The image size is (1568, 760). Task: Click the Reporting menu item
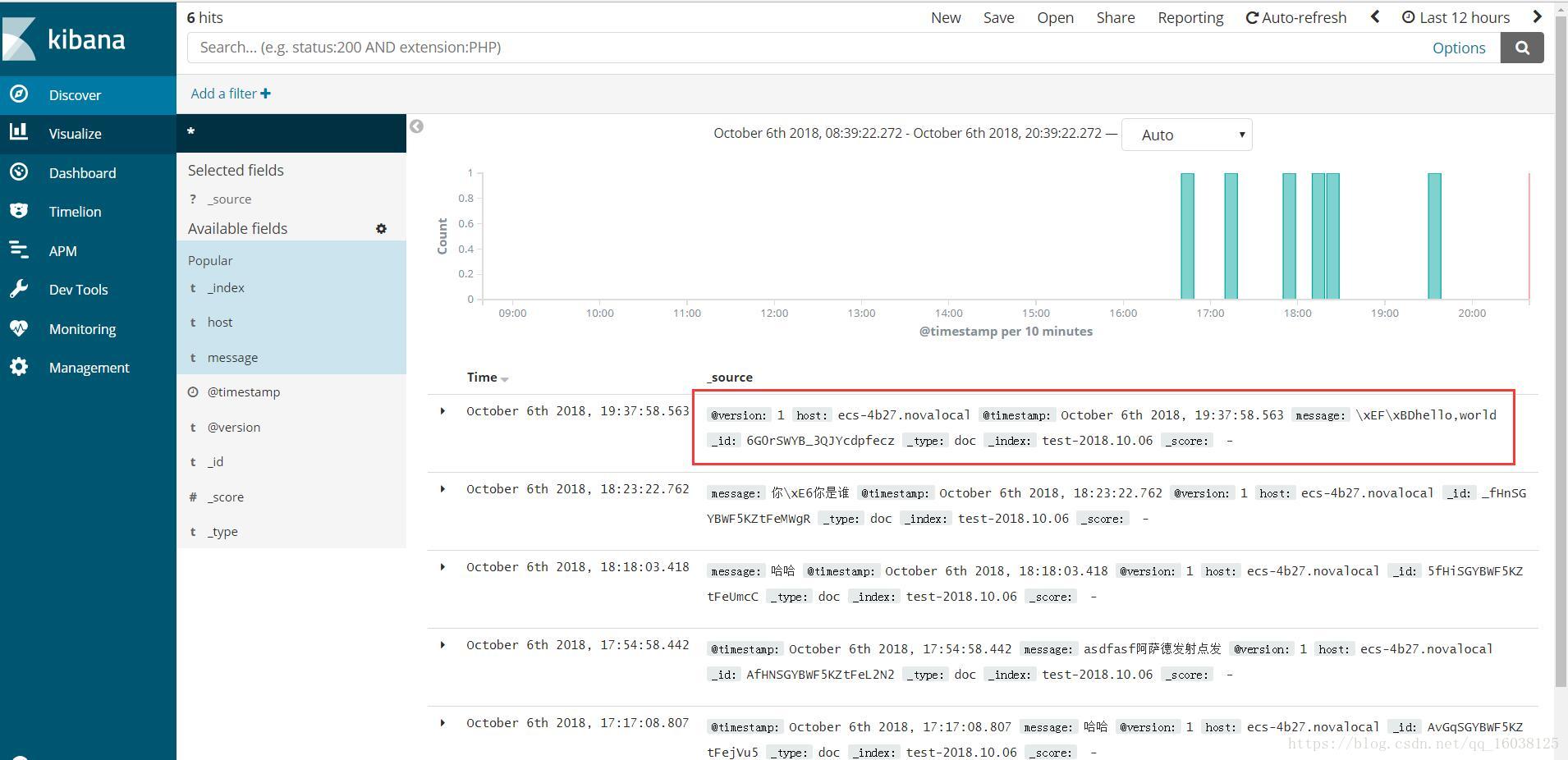coord(1190,17)
